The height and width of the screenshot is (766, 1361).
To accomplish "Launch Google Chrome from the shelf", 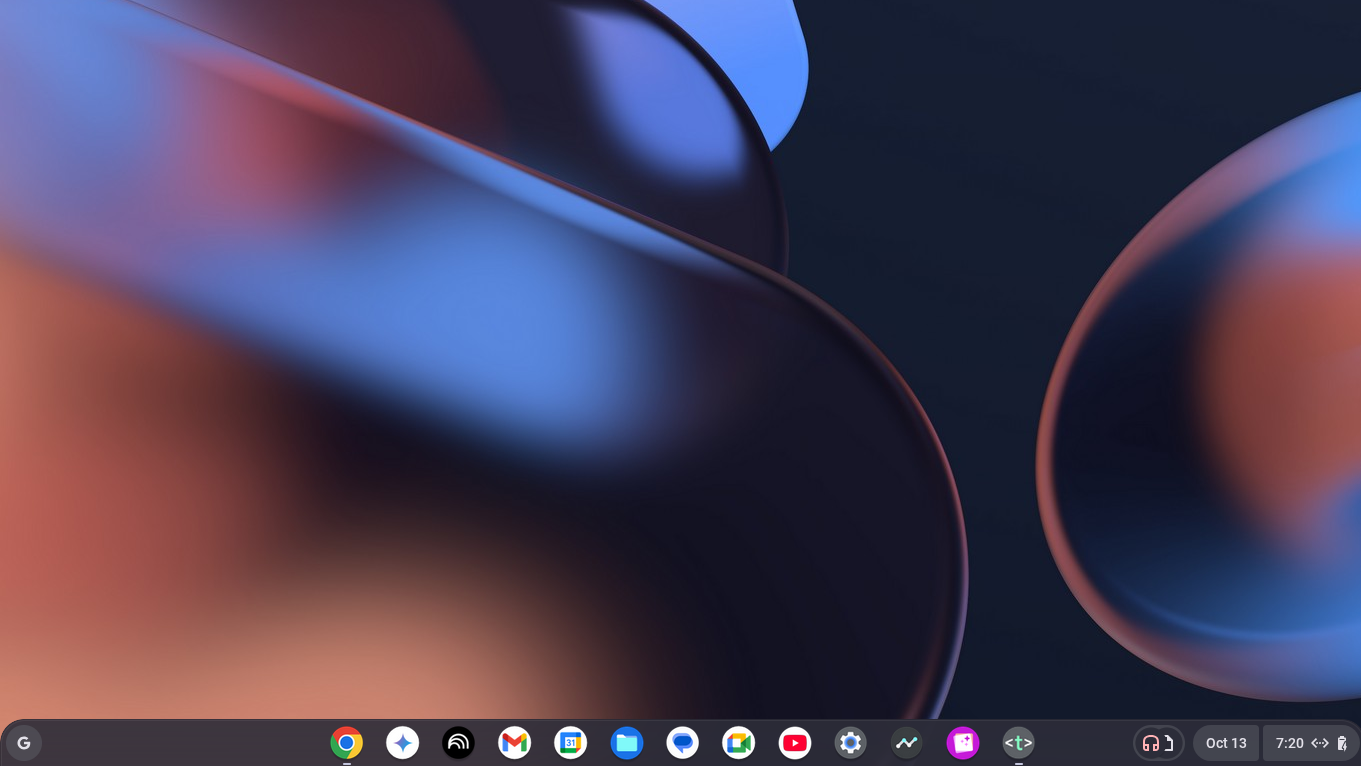I will click(347, 743).
